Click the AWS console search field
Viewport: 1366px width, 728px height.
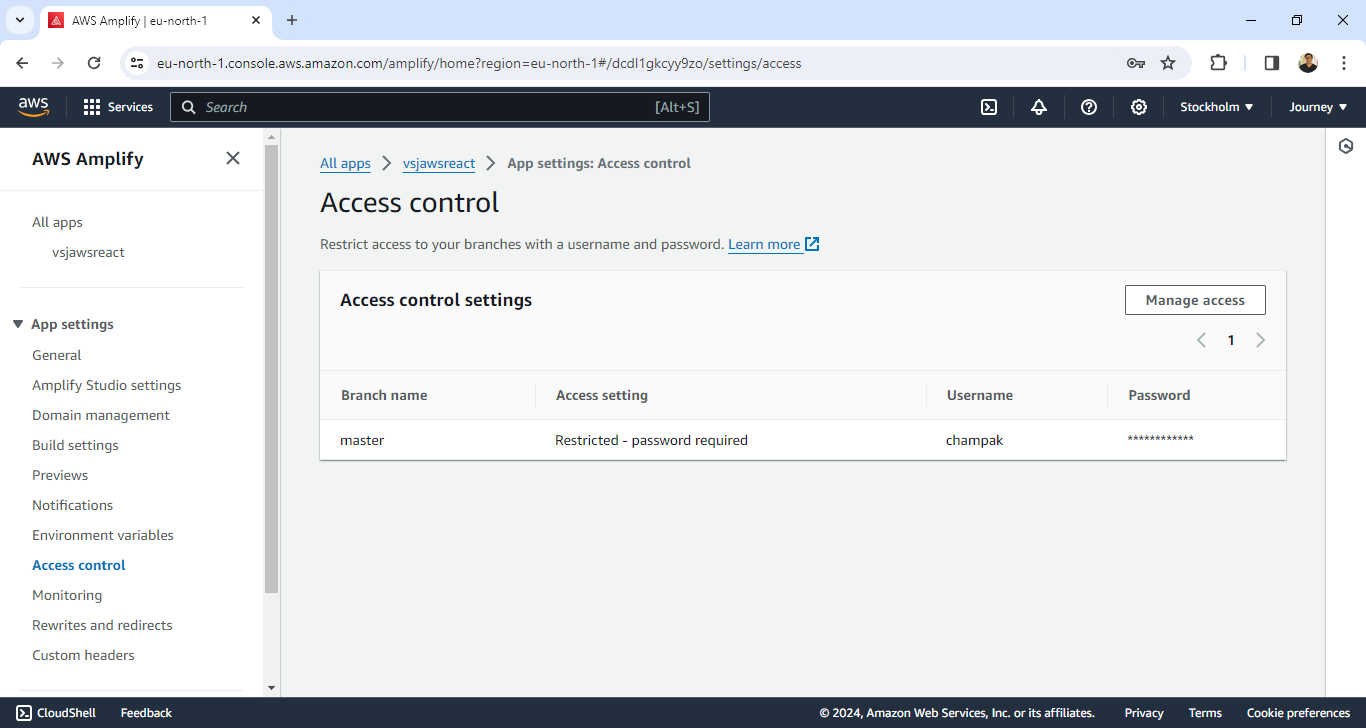click(440, 107)
